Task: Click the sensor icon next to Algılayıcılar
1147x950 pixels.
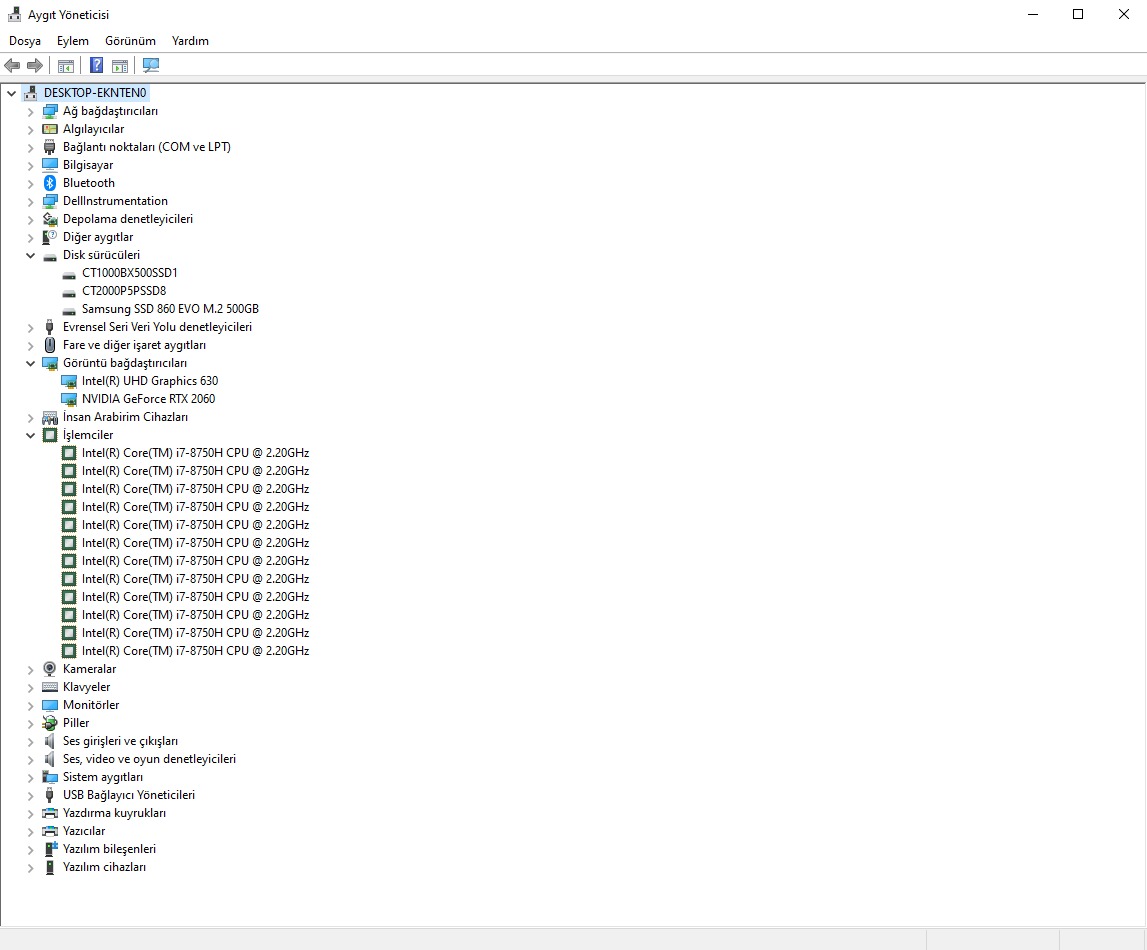Action: [x=50, y=129]
